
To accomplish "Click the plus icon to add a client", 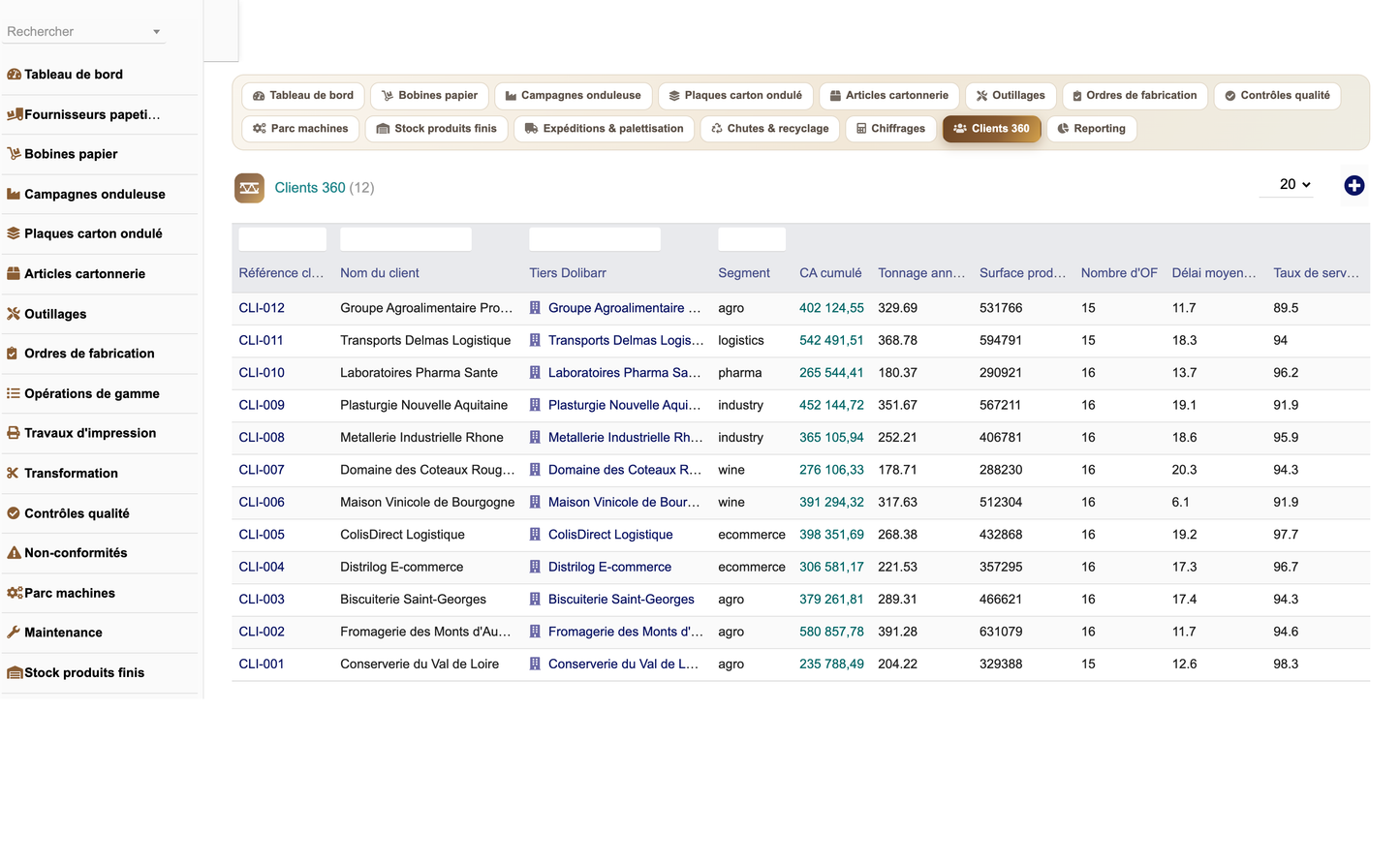I will point(1354,186).
